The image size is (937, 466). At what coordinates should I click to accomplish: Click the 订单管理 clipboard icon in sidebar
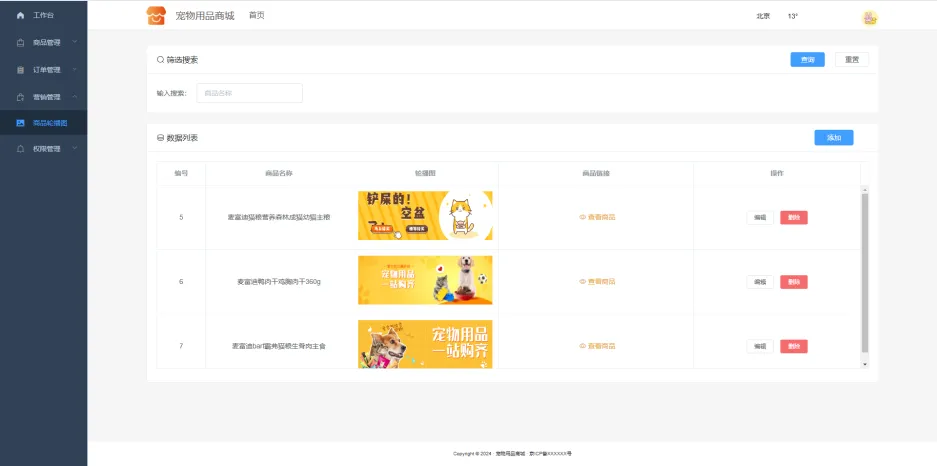click(x=20, y=70)
